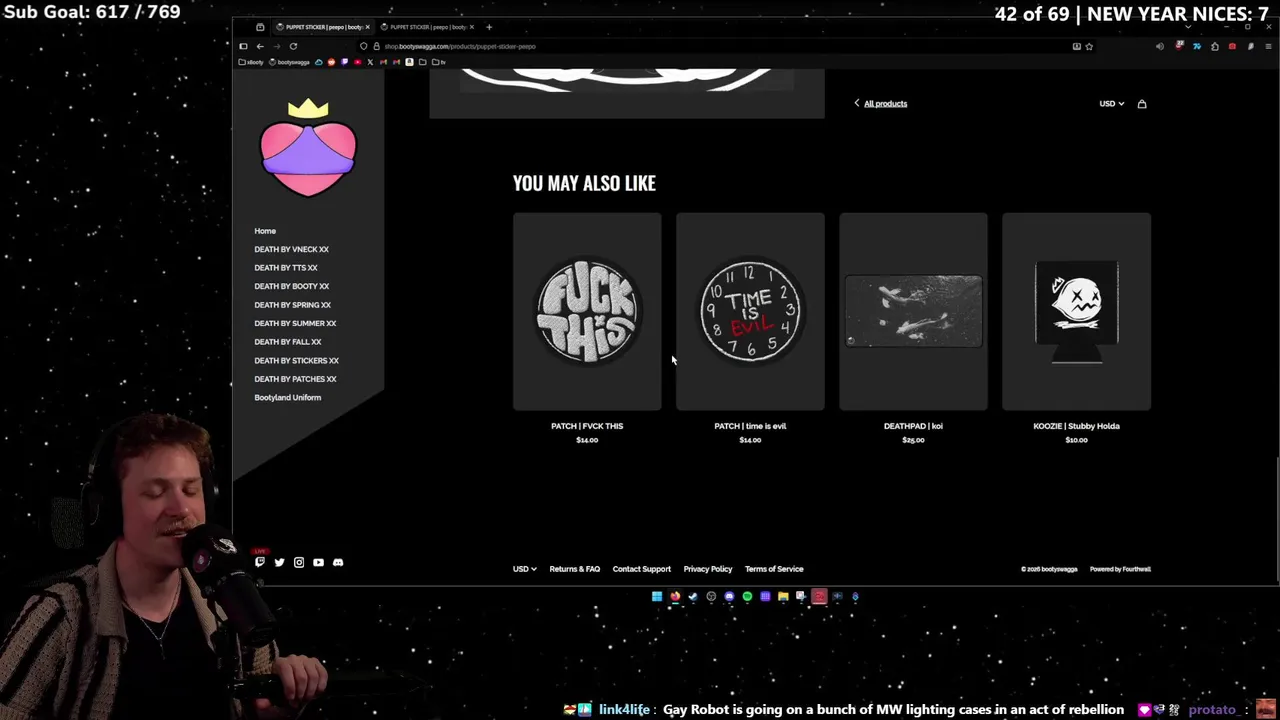
Task: Open Firefox from the taskbar
Action: coord(675,596)
